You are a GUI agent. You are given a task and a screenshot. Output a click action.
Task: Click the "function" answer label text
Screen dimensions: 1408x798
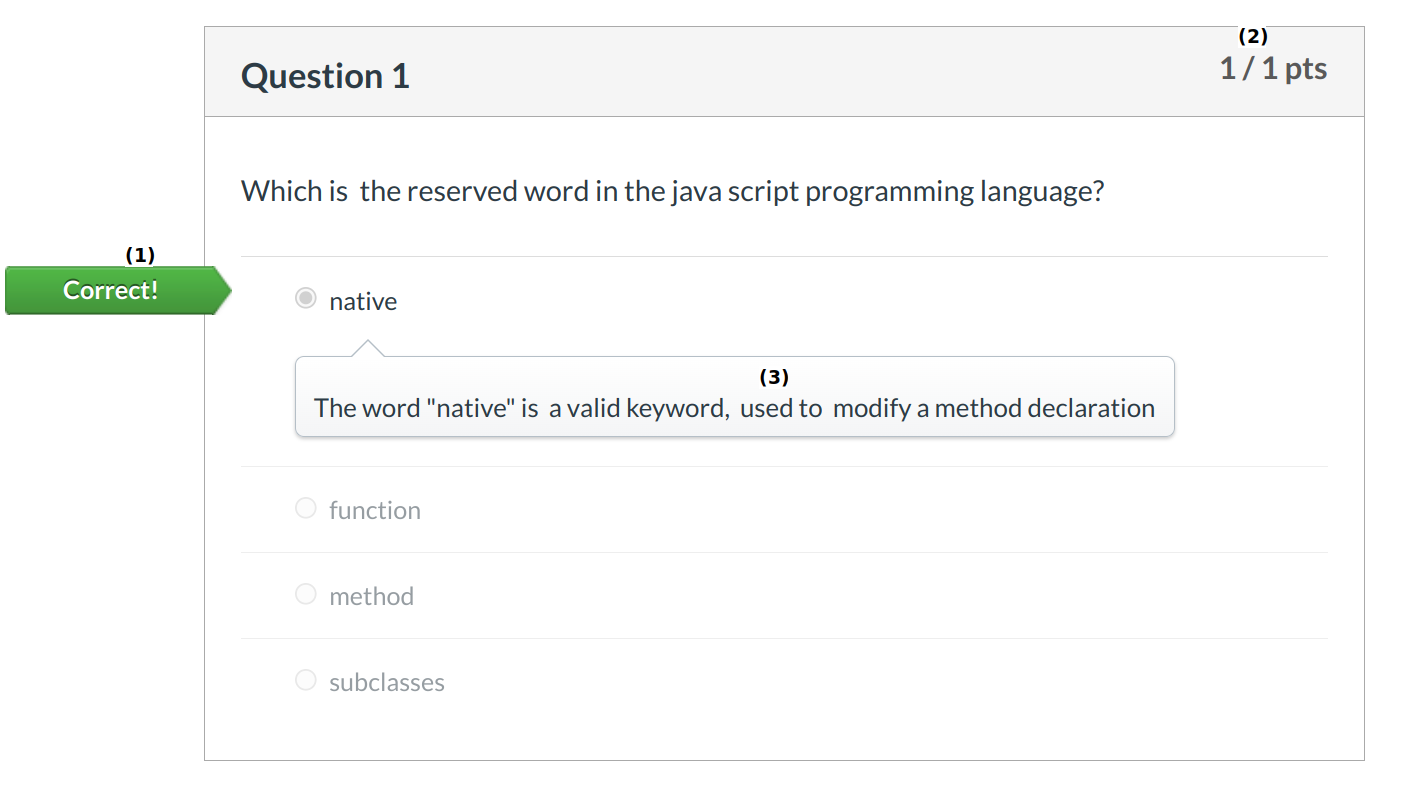[375, 510]
